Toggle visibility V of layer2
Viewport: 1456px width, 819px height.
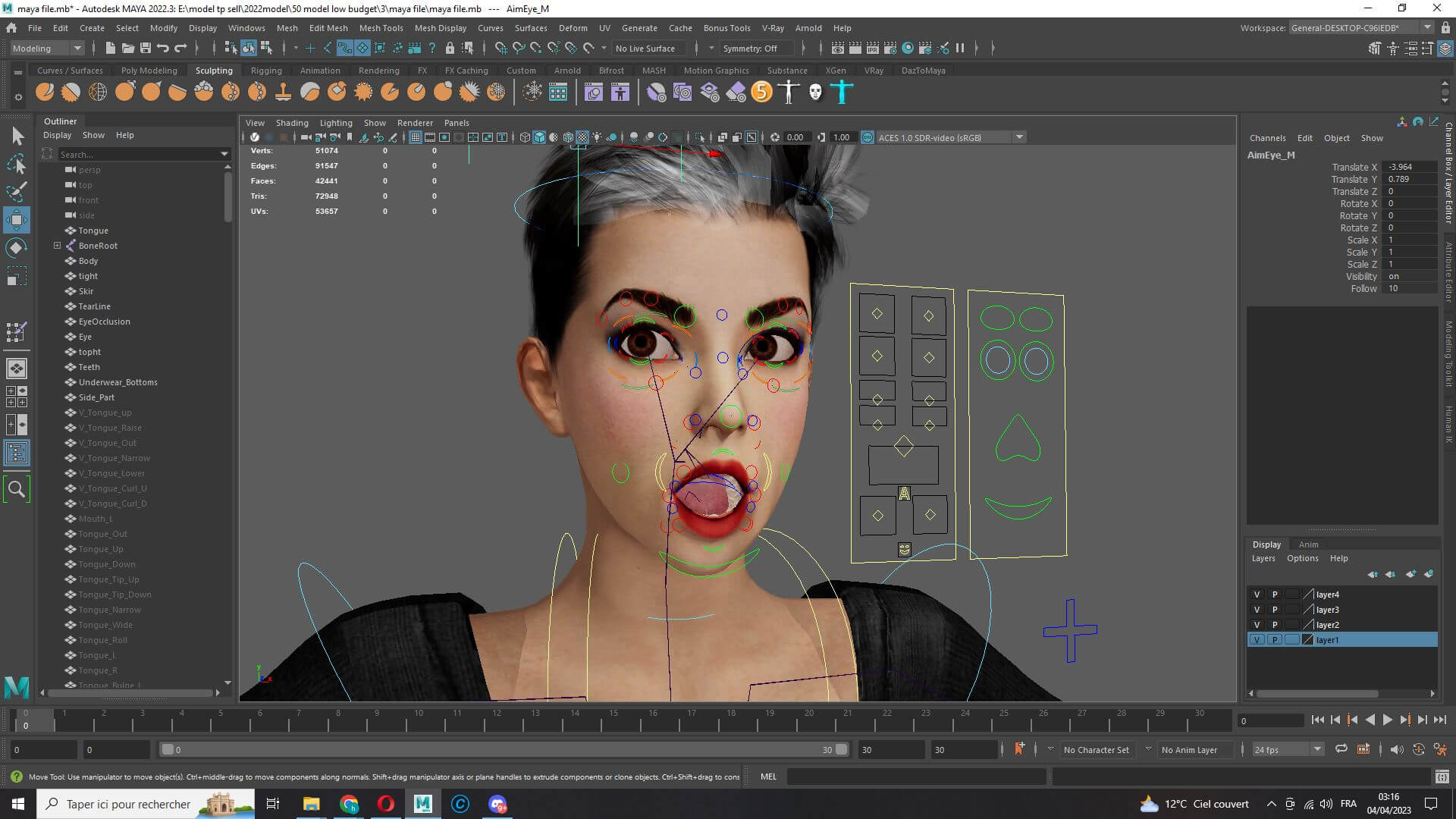pyautogui.click(x=1257, y=625)
